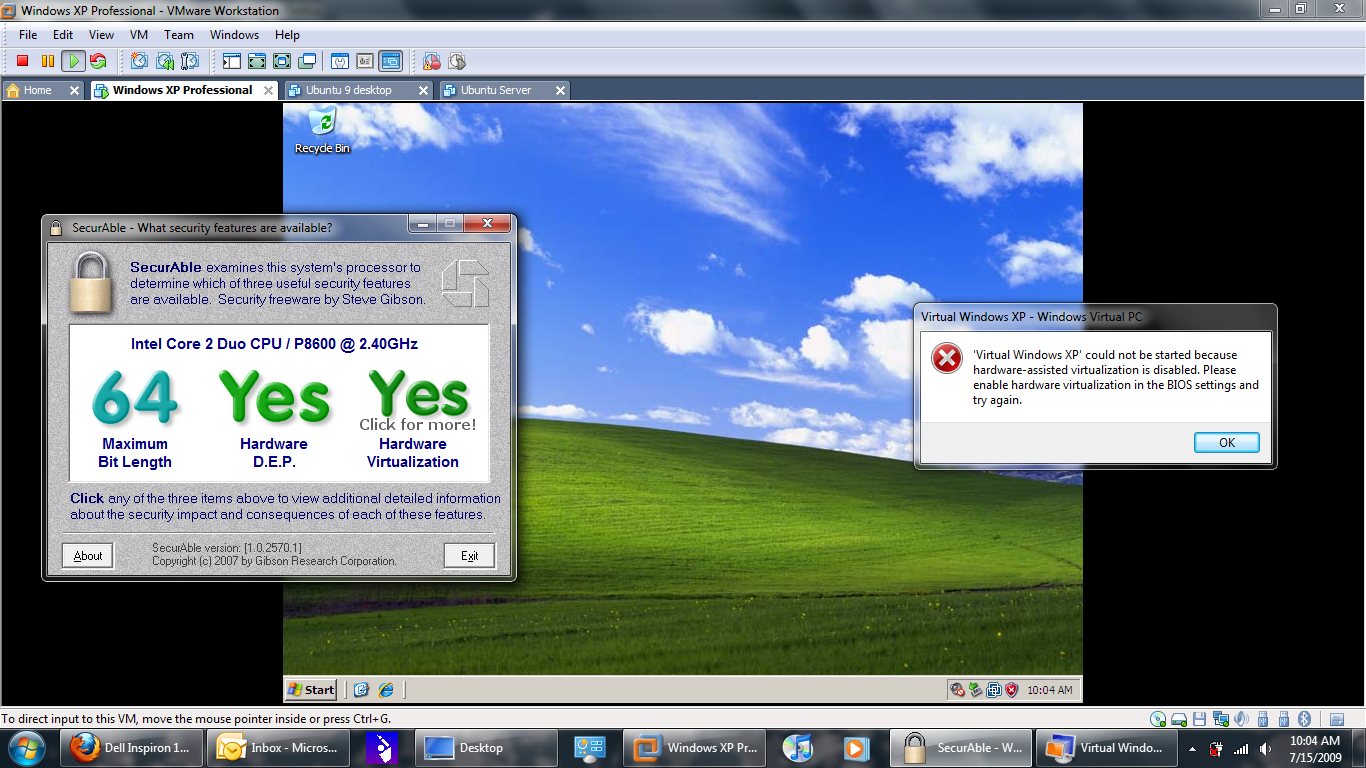This screenshot has height=768, width=1366.
Task: Click the CD/DVD drive device icon in VMware status bar
Action: click(1159, 719)
